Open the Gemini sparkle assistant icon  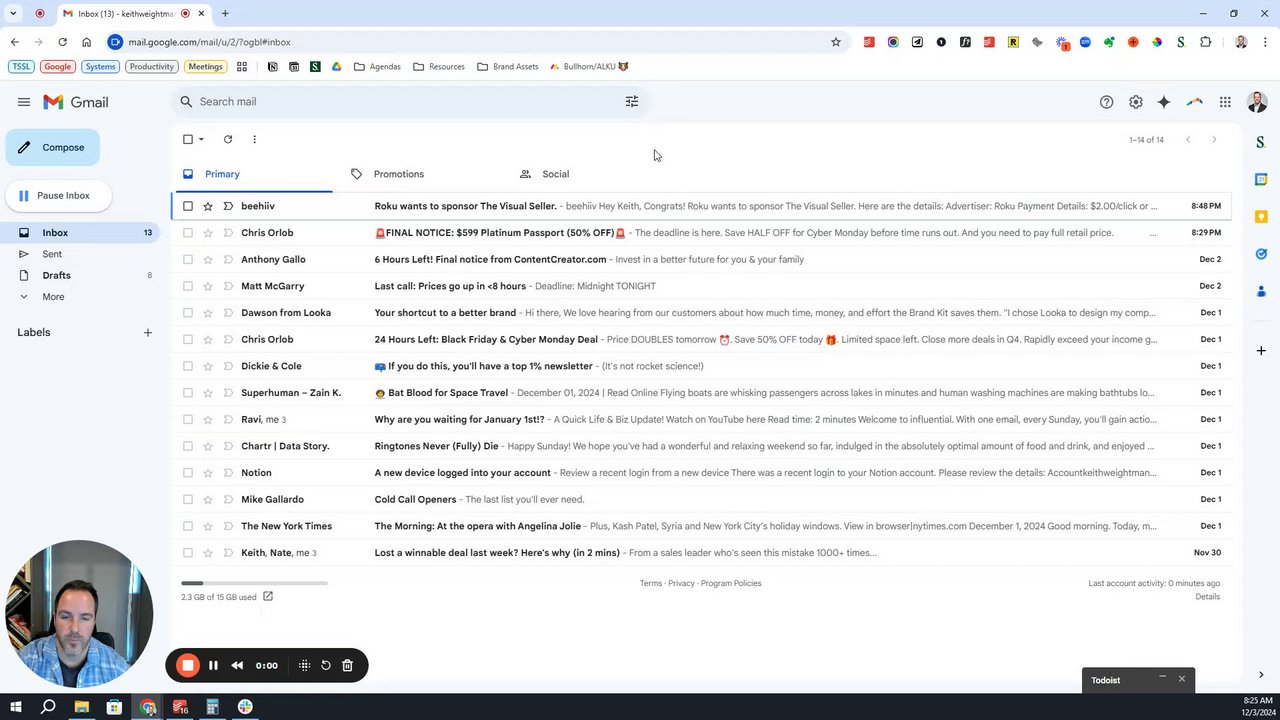coord(1164,102)
